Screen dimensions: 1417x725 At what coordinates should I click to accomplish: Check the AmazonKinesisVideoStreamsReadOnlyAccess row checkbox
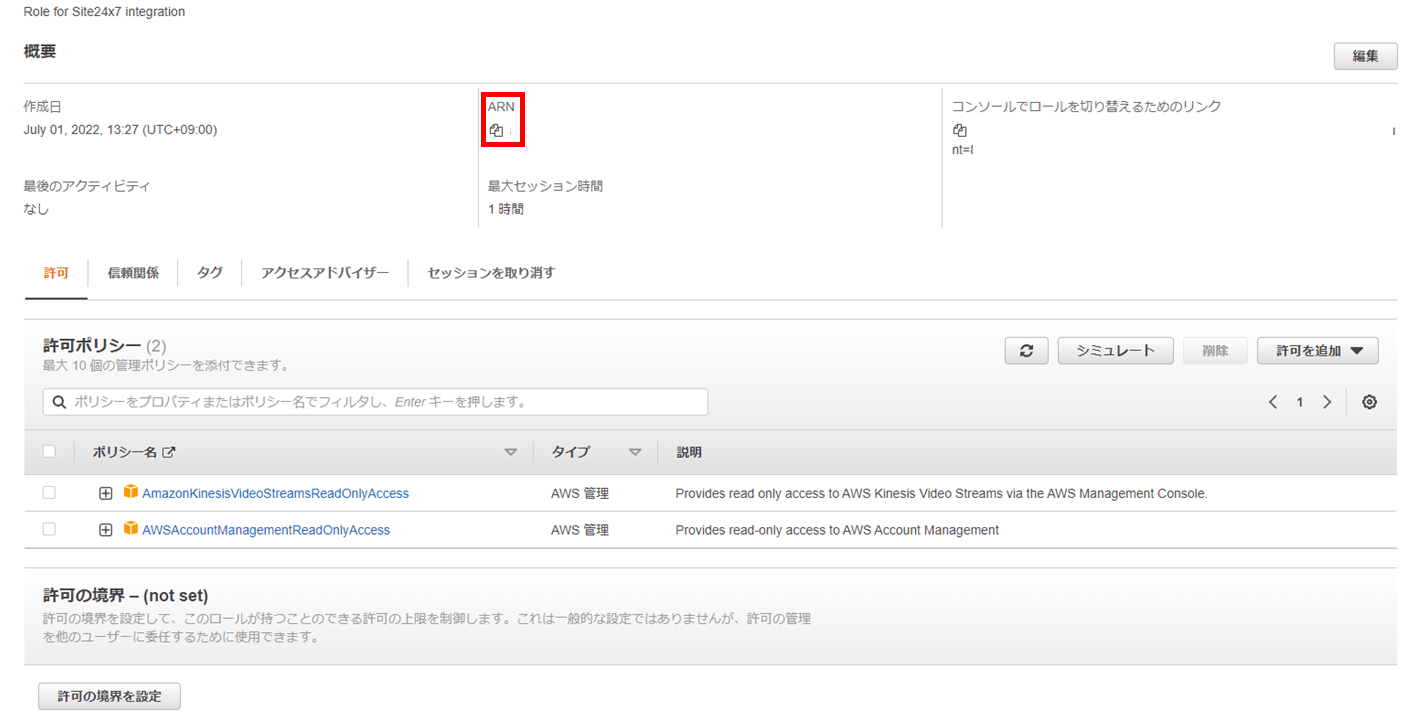coord(49,493)
